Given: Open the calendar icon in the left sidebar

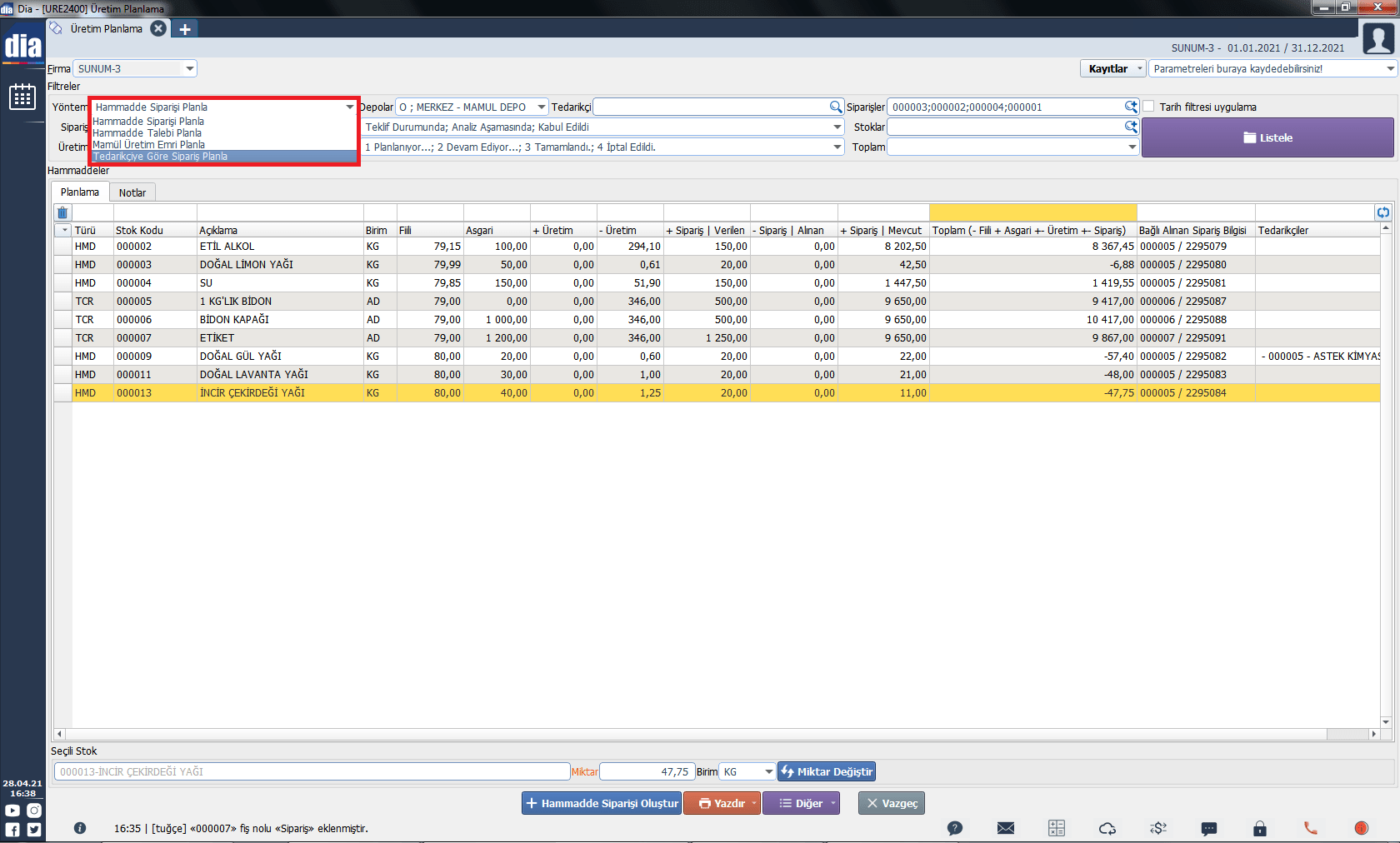Looking at the screenshot, I should 22,97.
